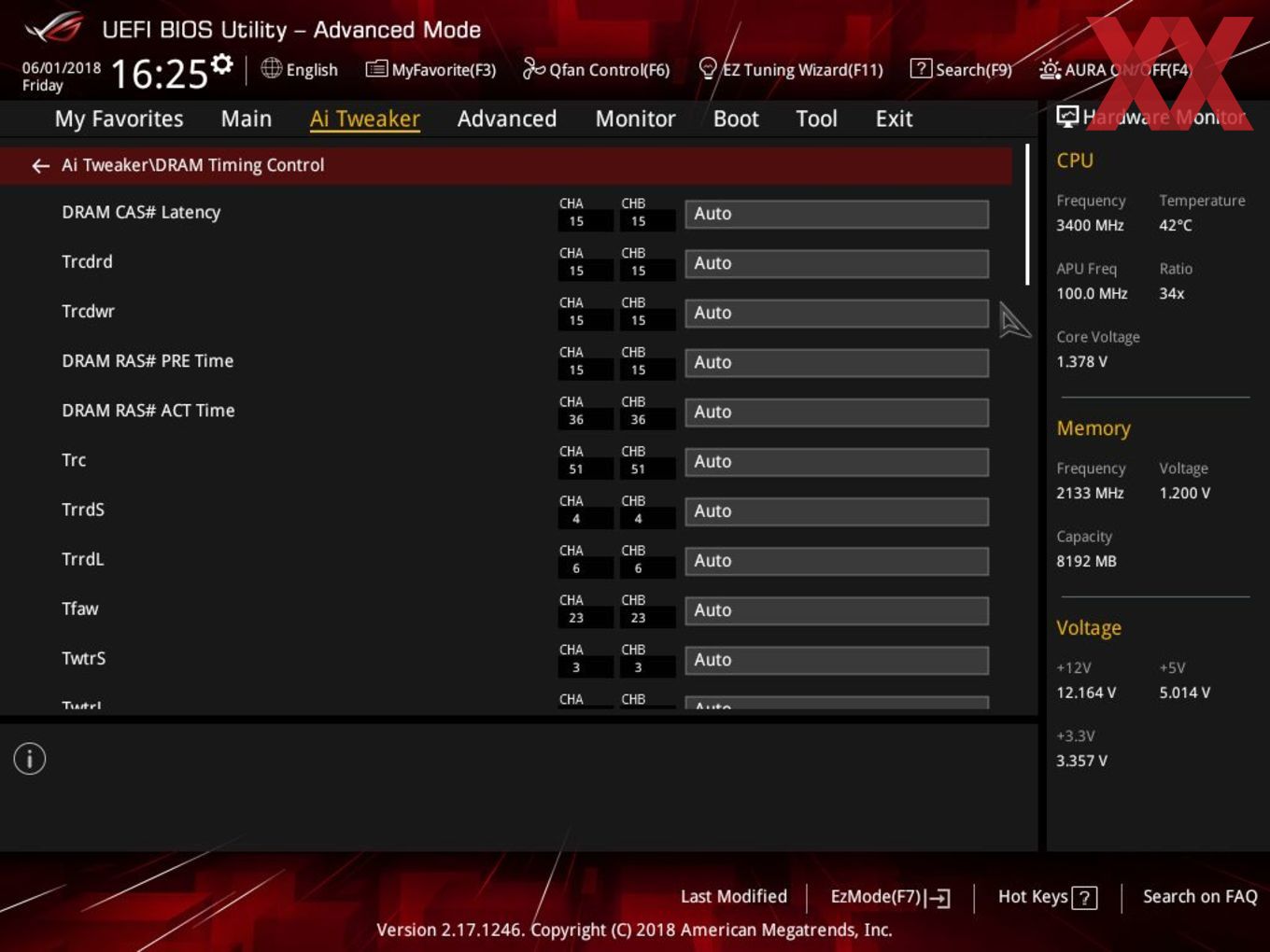
Task: Click the DRAM CAS# Latency label
Action: tap(141, 212)
